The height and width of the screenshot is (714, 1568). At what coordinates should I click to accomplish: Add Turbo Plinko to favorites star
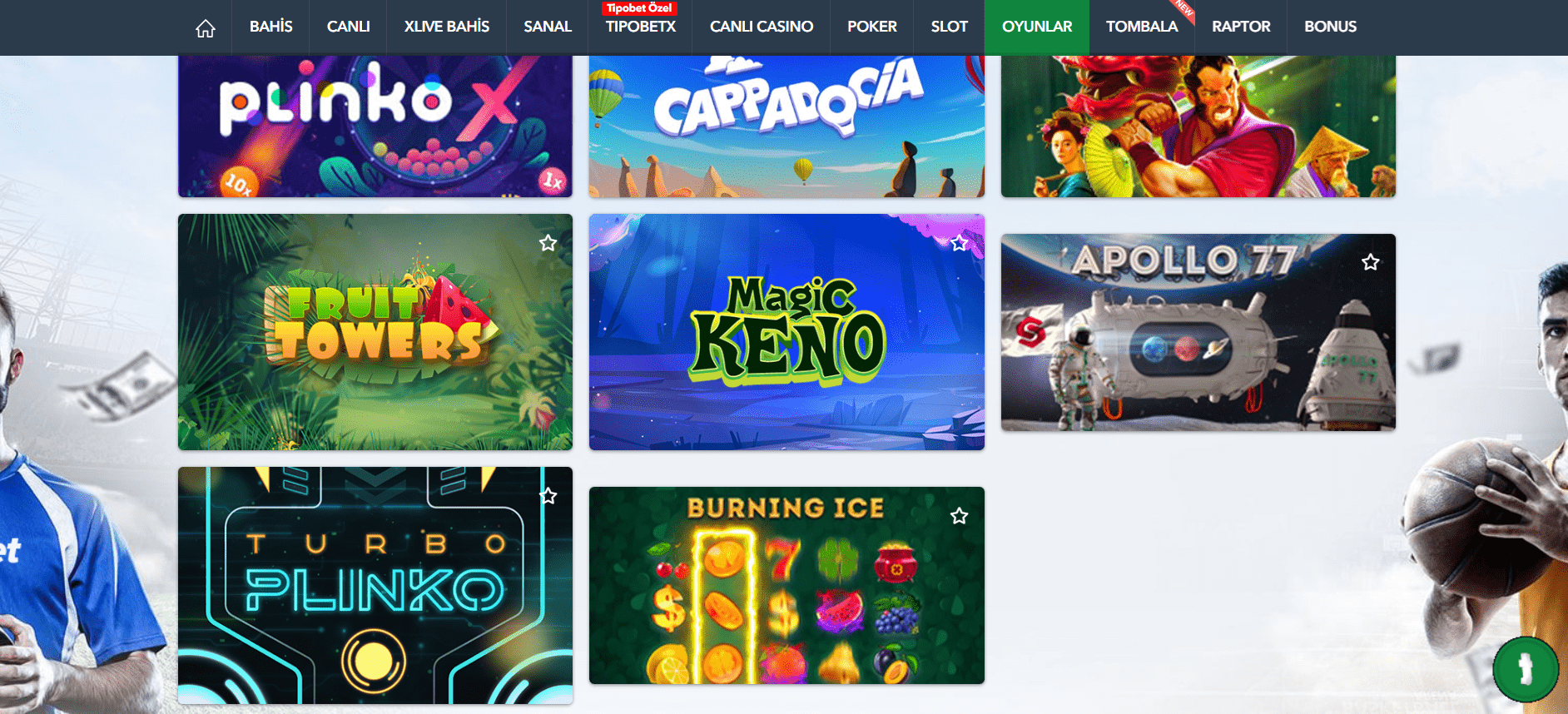(548, 496)
